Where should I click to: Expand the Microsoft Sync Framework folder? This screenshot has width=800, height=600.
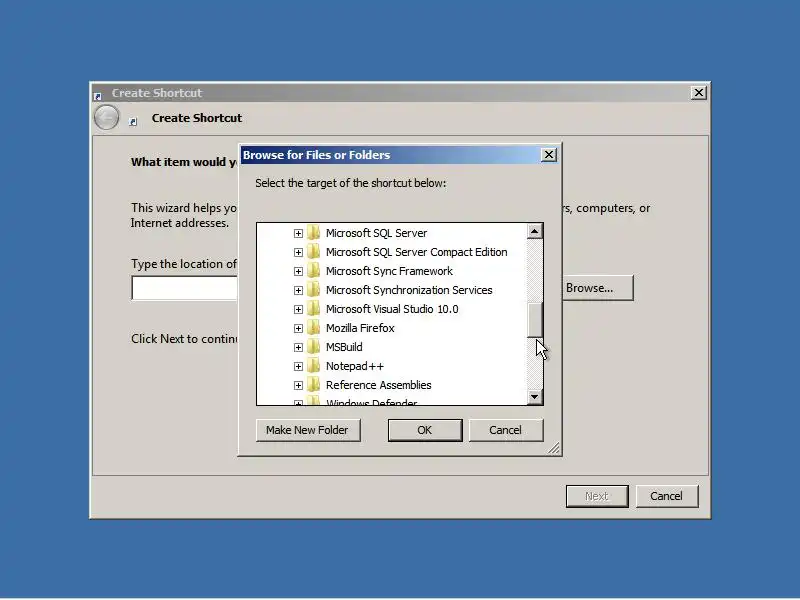click(x=298, y=271)
